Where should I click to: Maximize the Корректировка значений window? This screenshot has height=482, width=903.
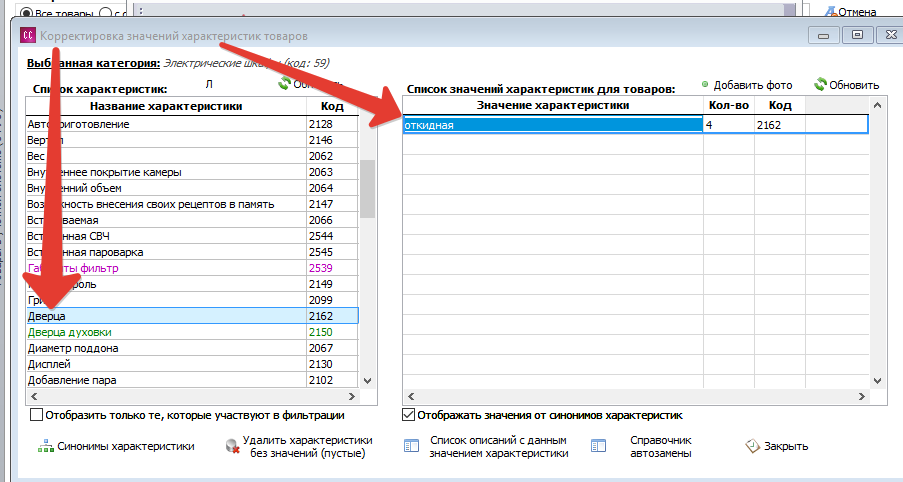[857, 35]
